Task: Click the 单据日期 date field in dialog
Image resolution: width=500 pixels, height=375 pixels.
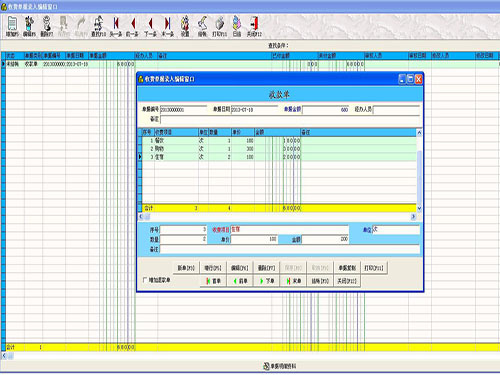Action: [254, 110]
